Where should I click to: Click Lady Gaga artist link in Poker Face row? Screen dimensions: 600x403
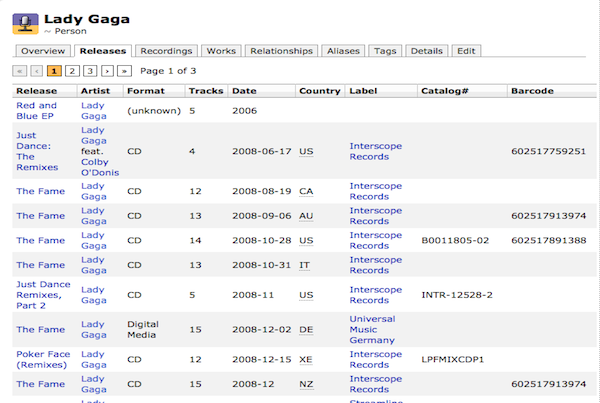pyautogui.click(x=94, y=359)
